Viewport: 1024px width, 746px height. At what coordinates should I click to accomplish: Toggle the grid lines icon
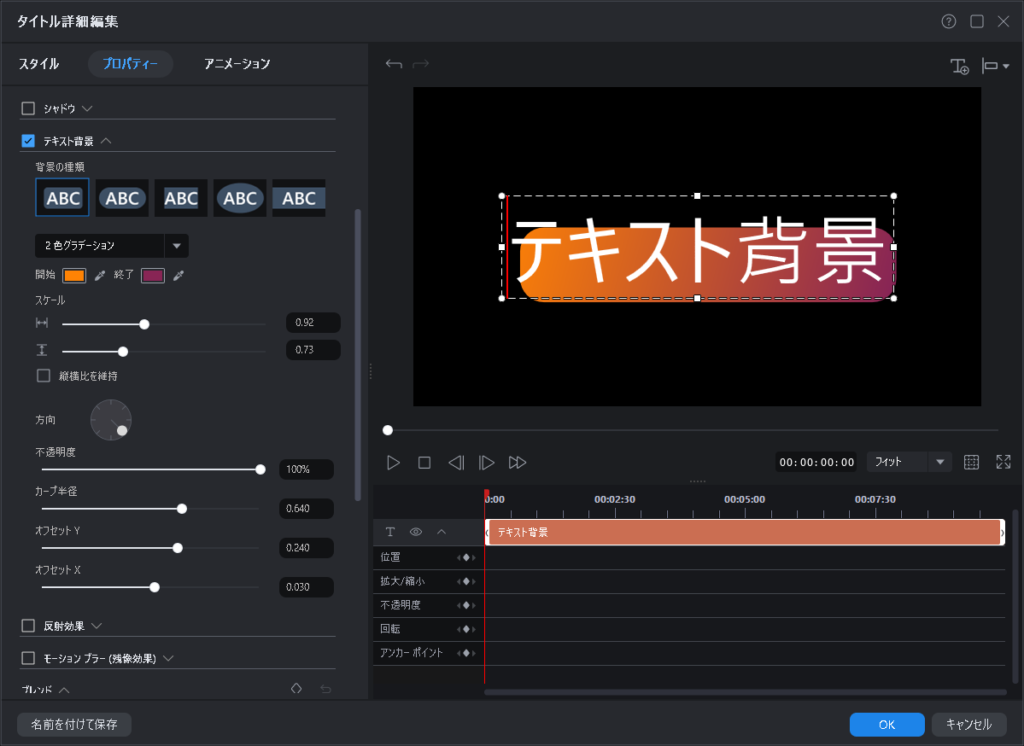[x=971, y=462]
